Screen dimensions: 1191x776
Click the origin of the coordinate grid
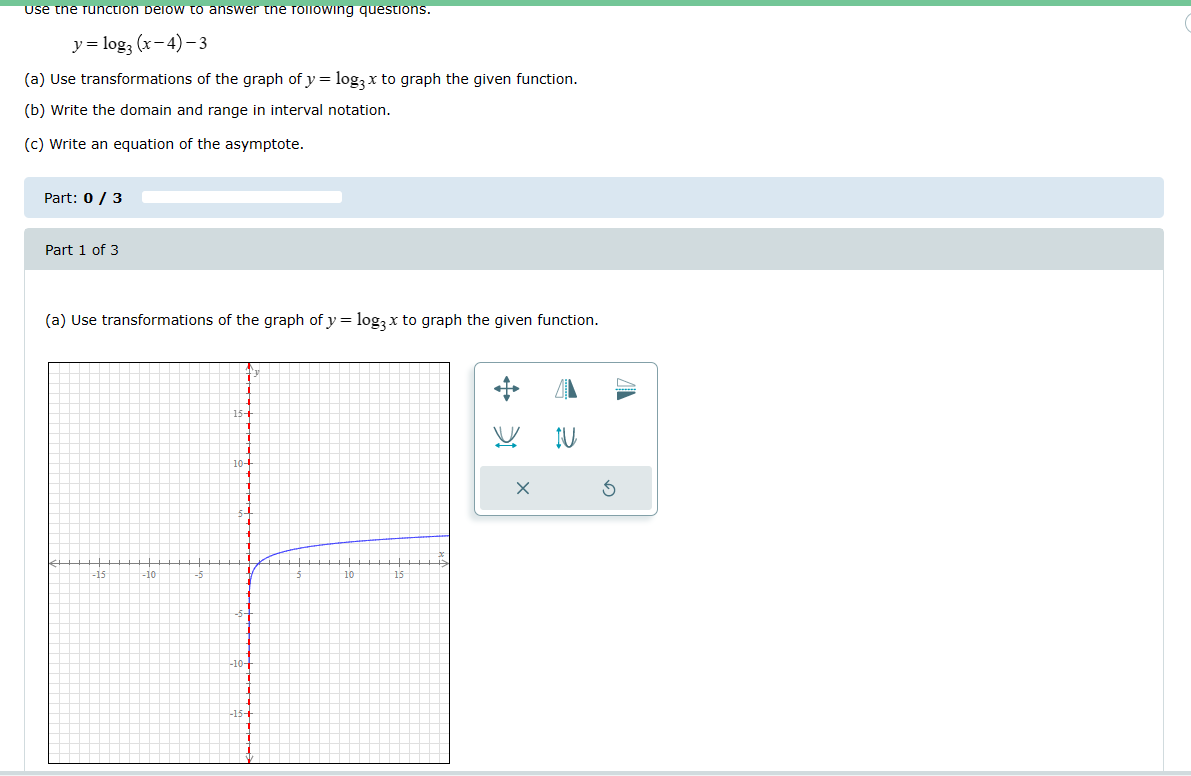pyautogui.click(x=248, y=563)
